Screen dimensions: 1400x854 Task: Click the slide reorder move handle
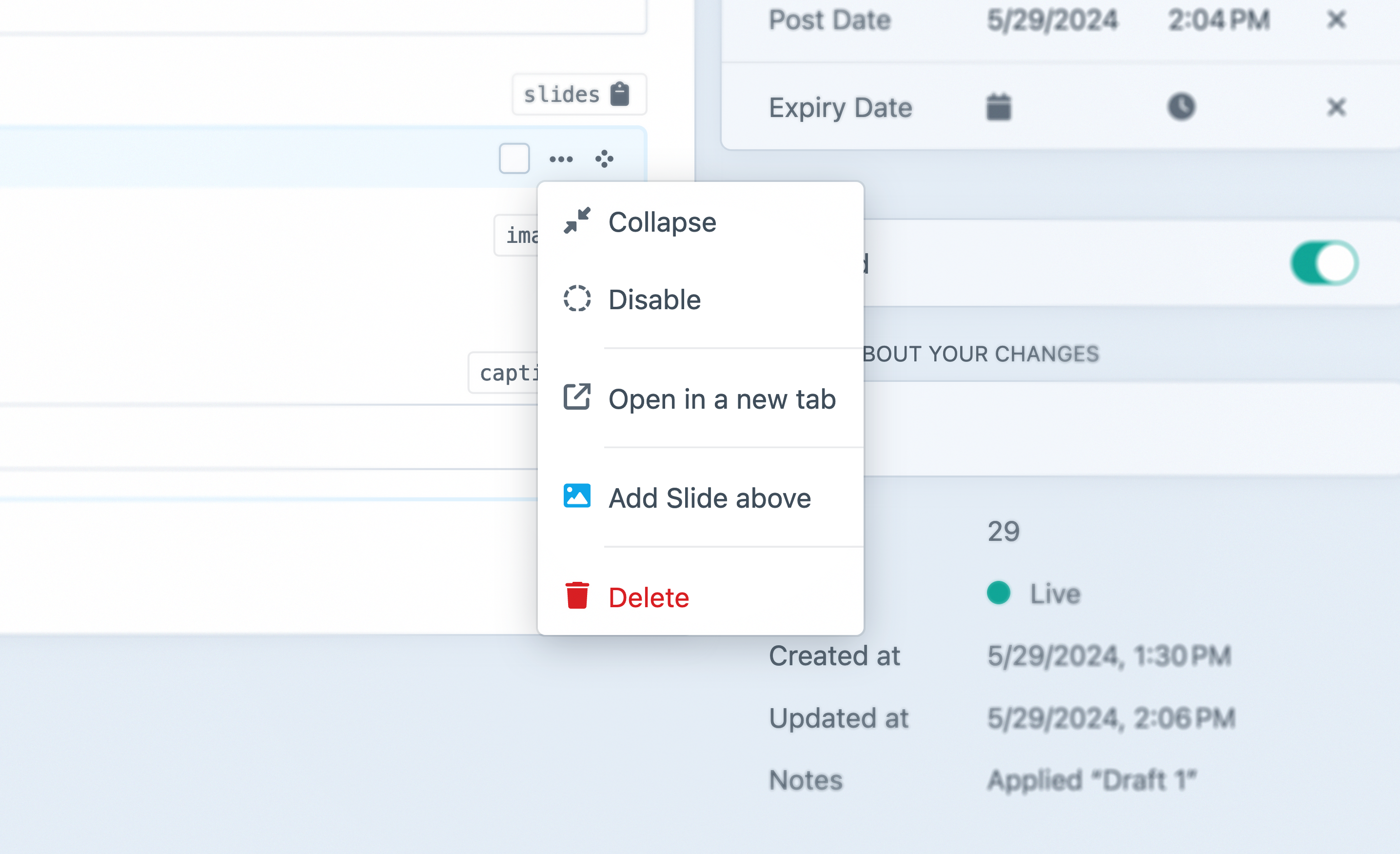[604, 159]
